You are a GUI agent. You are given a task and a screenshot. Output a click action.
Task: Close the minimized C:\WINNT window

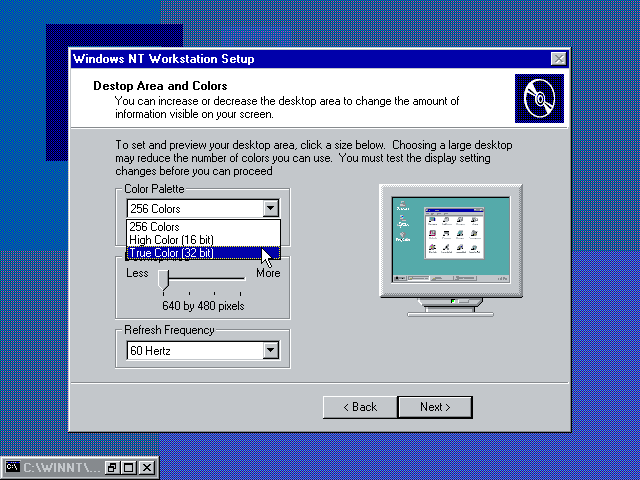[147, 467]
